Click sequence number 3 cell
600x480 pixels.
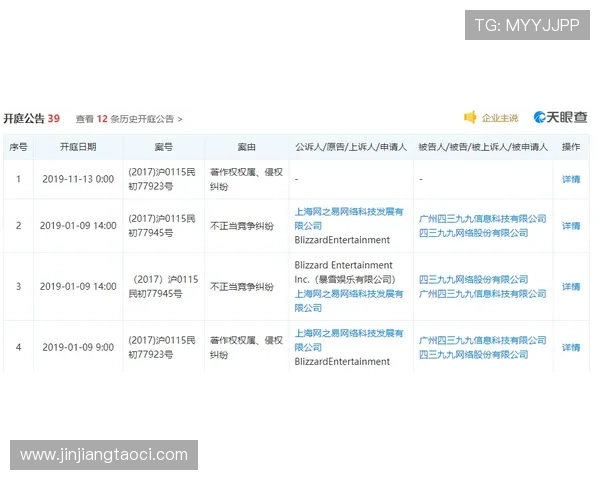click(18, 287)
